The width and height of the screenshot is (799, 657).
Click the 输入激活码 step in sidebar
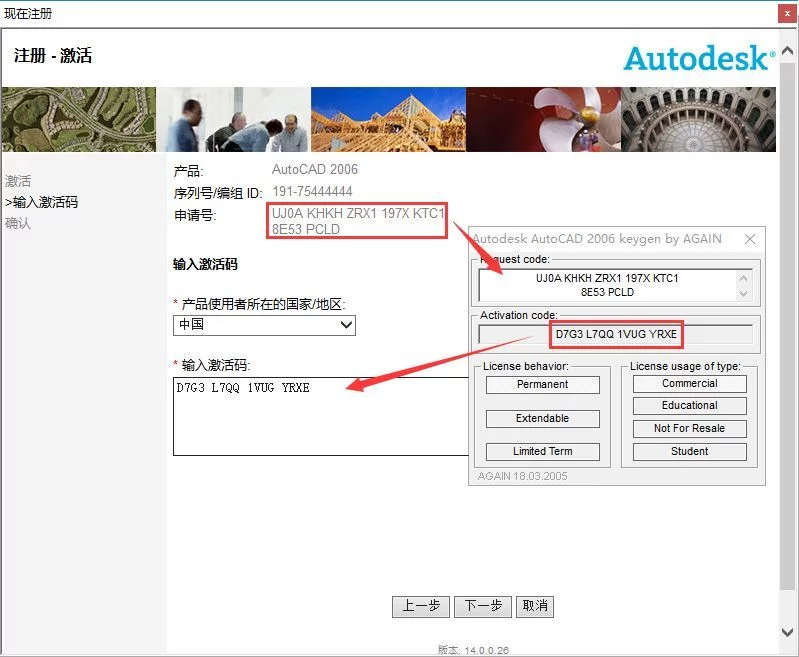click(x=41, y=202)
